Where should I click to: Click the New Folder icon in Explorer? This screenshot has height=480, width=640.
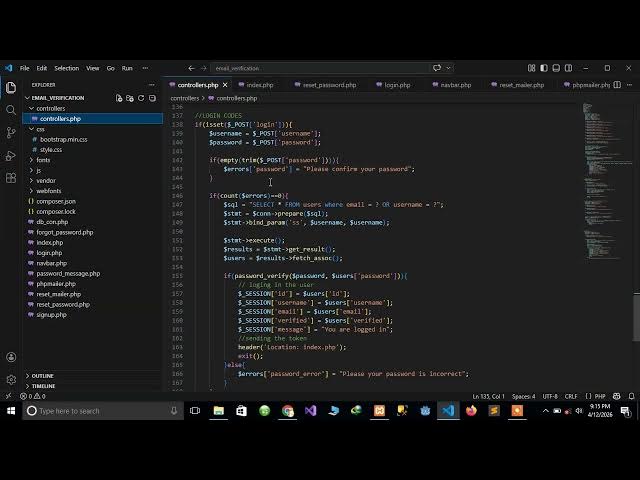[130, 98]
